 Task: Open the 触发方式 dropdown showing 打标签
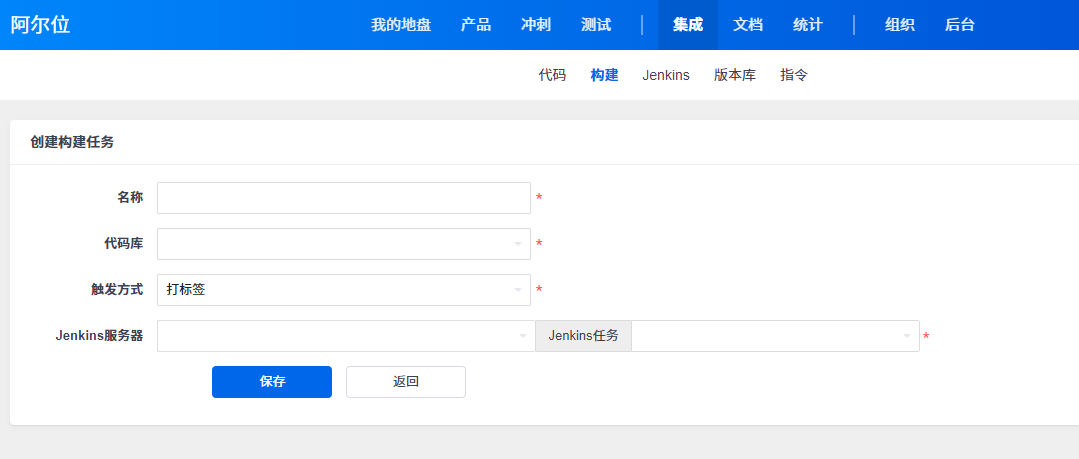(x=343, y=290)
